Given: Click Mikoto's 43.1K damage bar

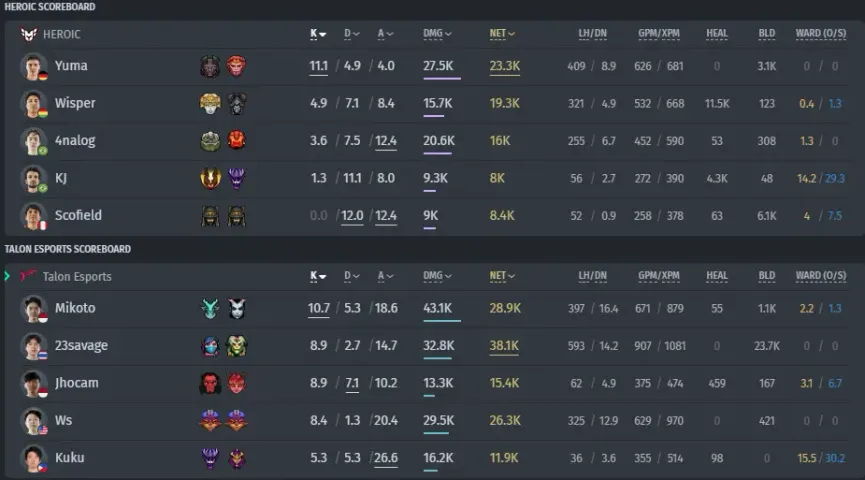Looking at the screenshot, I should [442, 320].
